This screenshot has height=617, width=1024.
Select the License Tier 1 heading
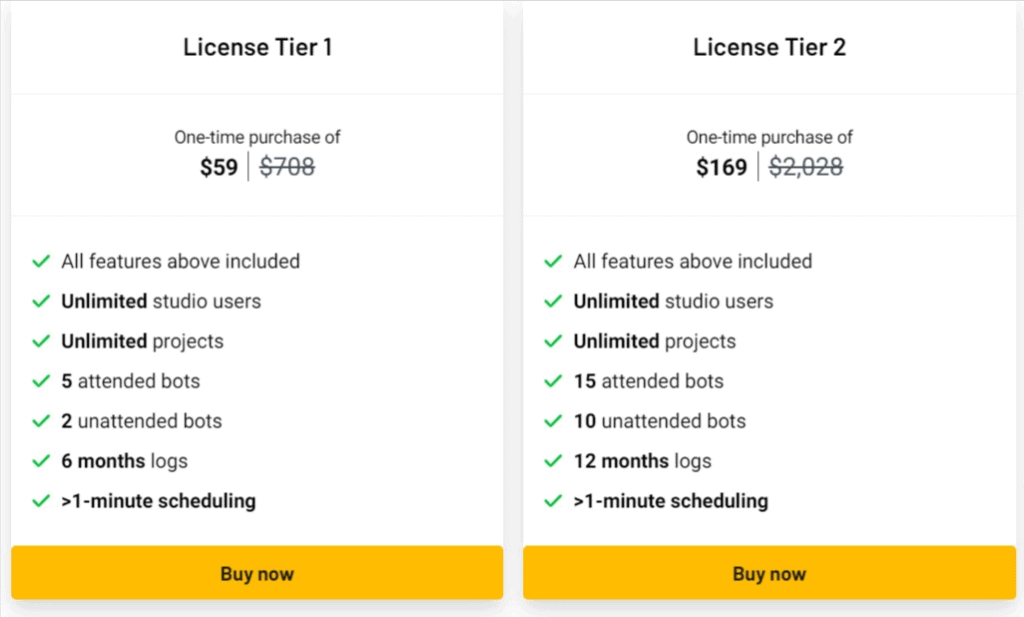coord(257,47)
